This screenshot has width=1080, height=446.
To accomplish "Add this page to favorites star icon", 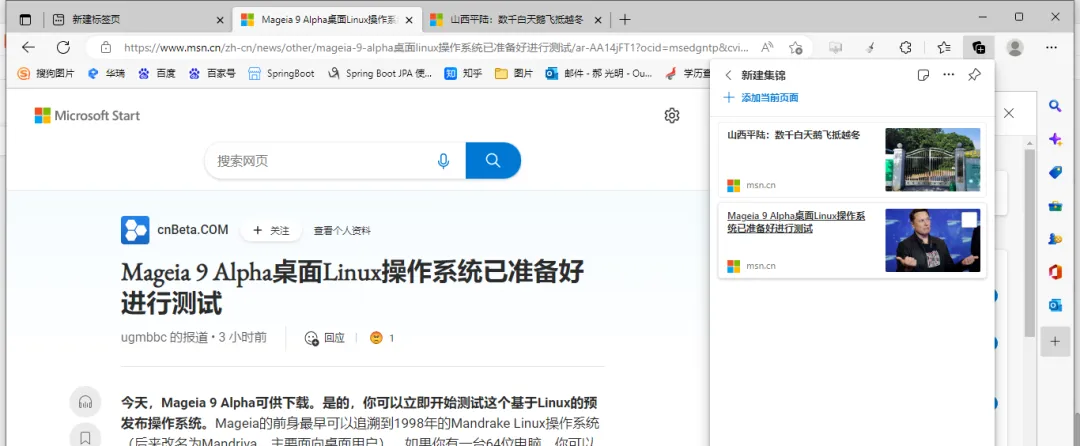I will tap(796, 47).
